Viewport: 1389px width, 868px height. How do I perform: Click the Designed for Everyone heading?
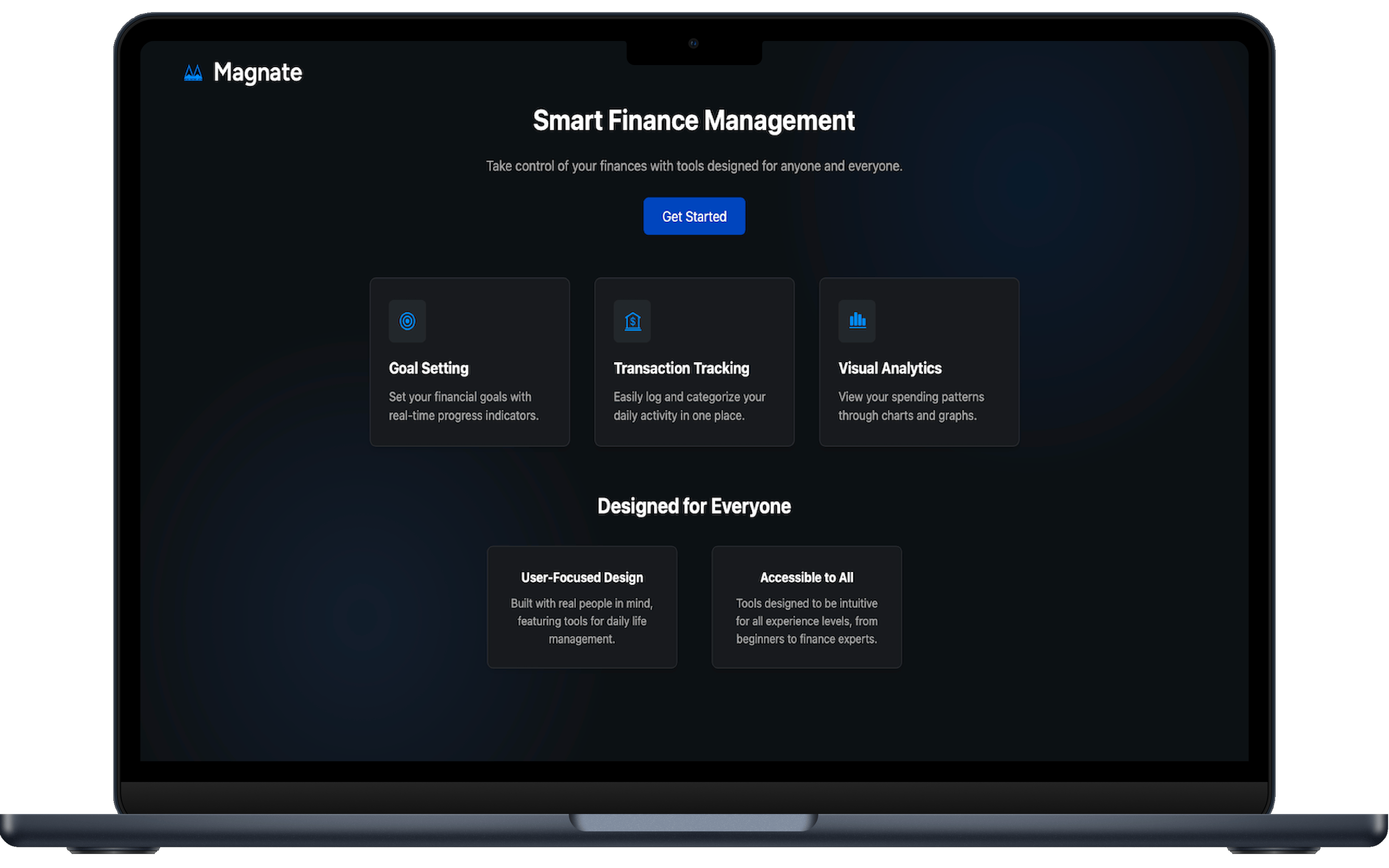coord(694,506)
